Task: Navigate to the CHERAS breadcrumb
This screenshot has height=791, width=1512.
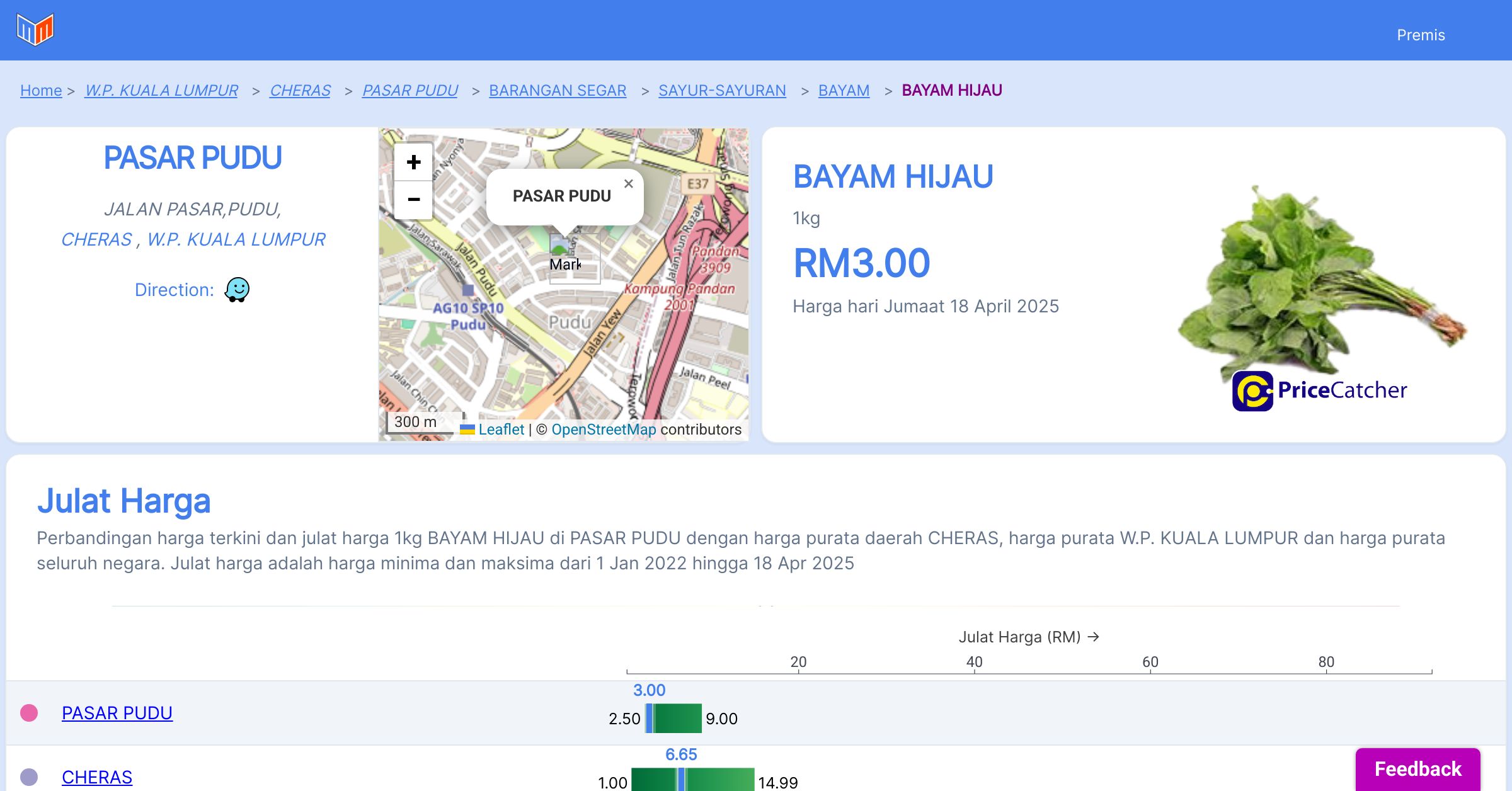Action: pos(300,91)
